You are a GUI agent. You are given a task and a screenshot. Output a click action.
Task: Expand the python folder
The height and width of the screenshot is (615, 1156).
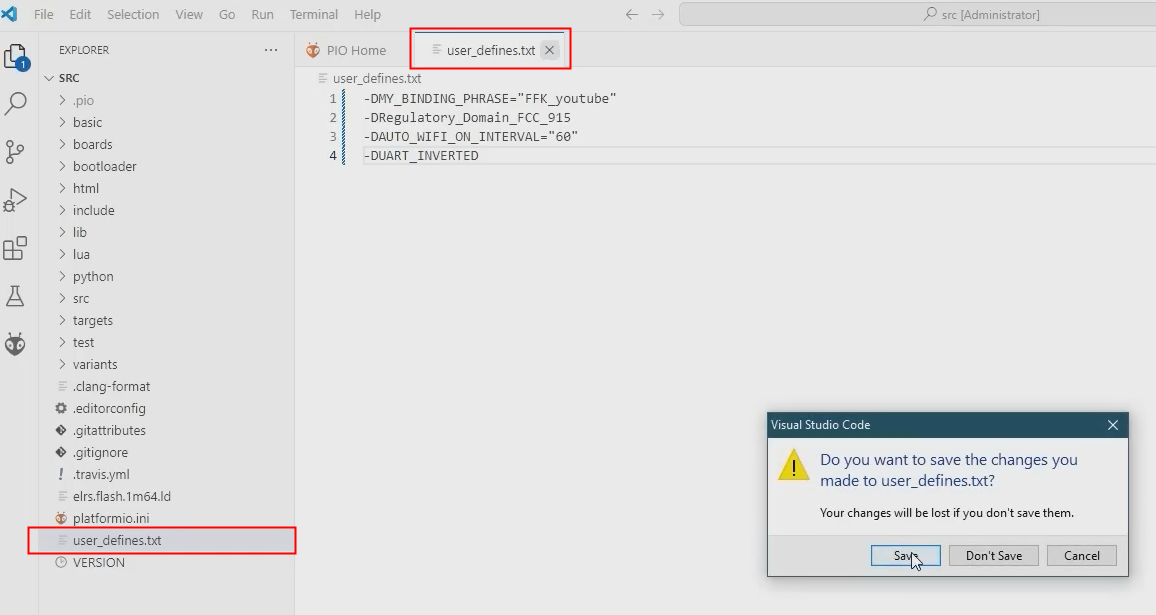(93, 276)
